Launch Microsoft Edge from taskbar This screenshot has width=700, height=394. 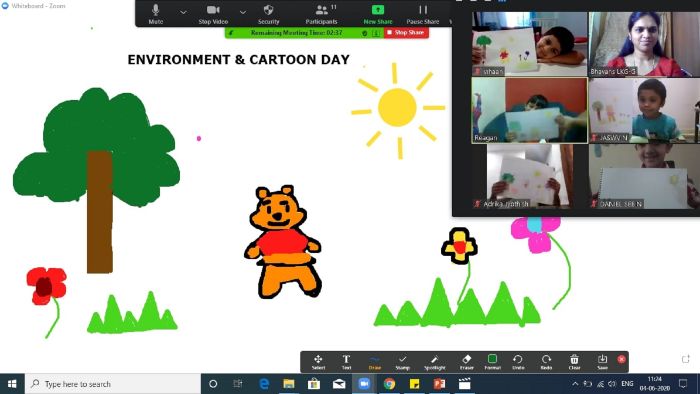tap(264, 384)
